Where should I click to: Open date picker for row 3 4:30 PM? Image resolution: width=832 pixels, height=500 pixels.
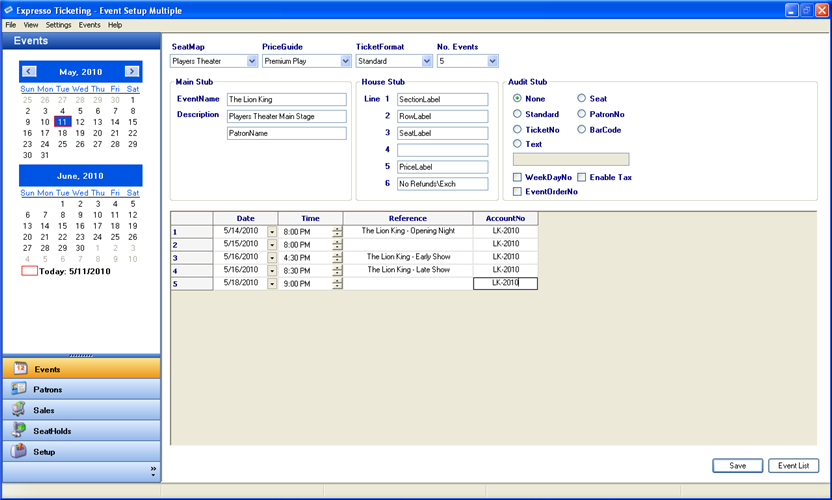[272, 258]
